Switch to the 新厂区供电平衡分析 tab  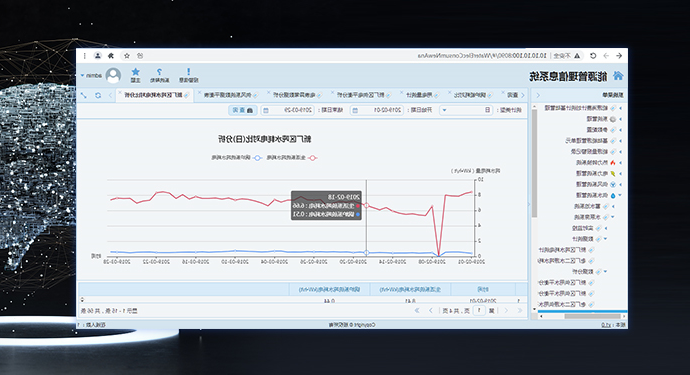point(364,95)
